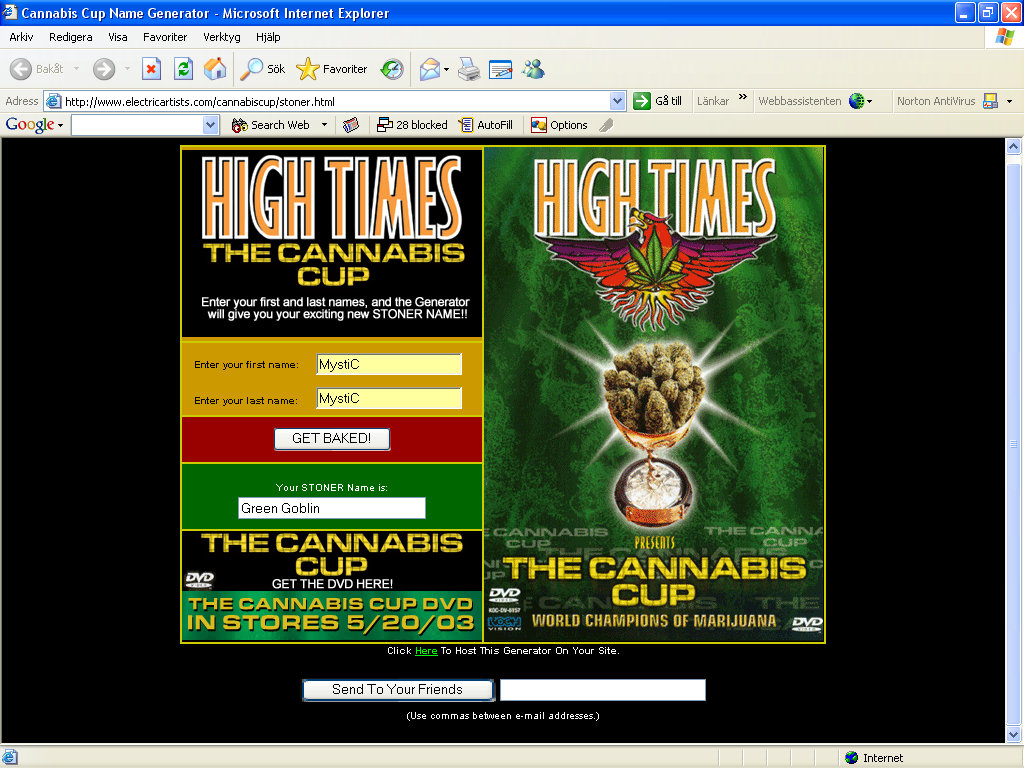
Task: Click the first name input field
Action: tap(389, 364)
